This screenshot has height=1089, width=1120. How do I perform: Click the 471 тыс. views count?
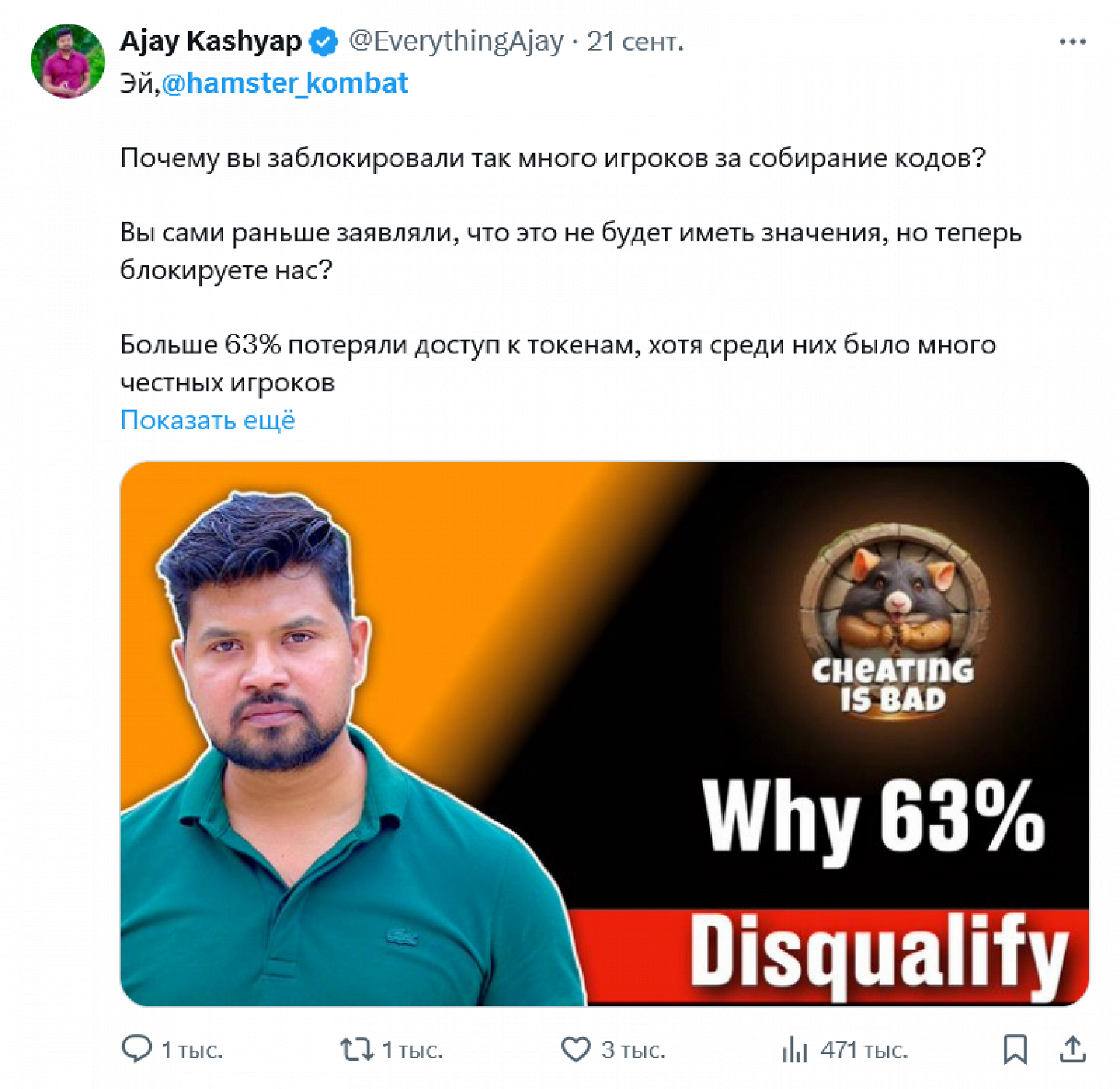tap(864, 1050)
